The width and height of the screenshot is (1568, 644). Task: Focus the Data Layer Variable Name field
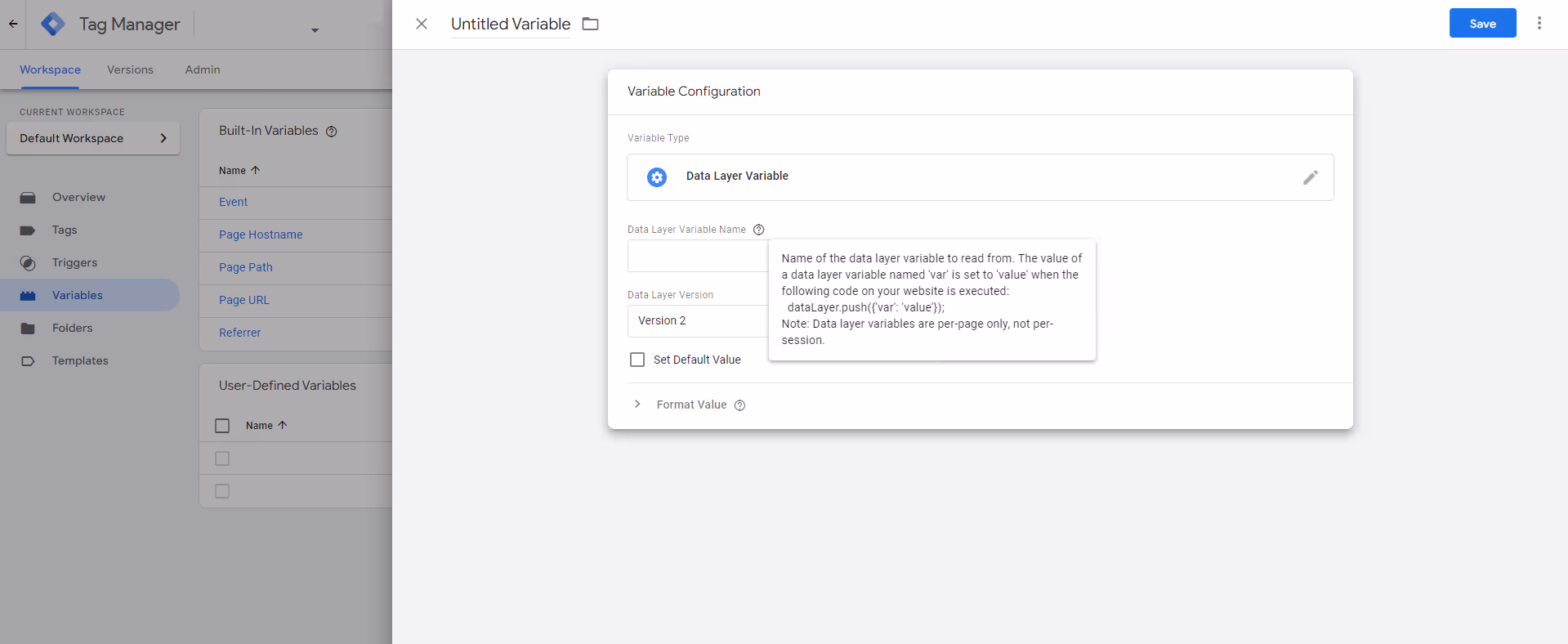coord(698,256)
